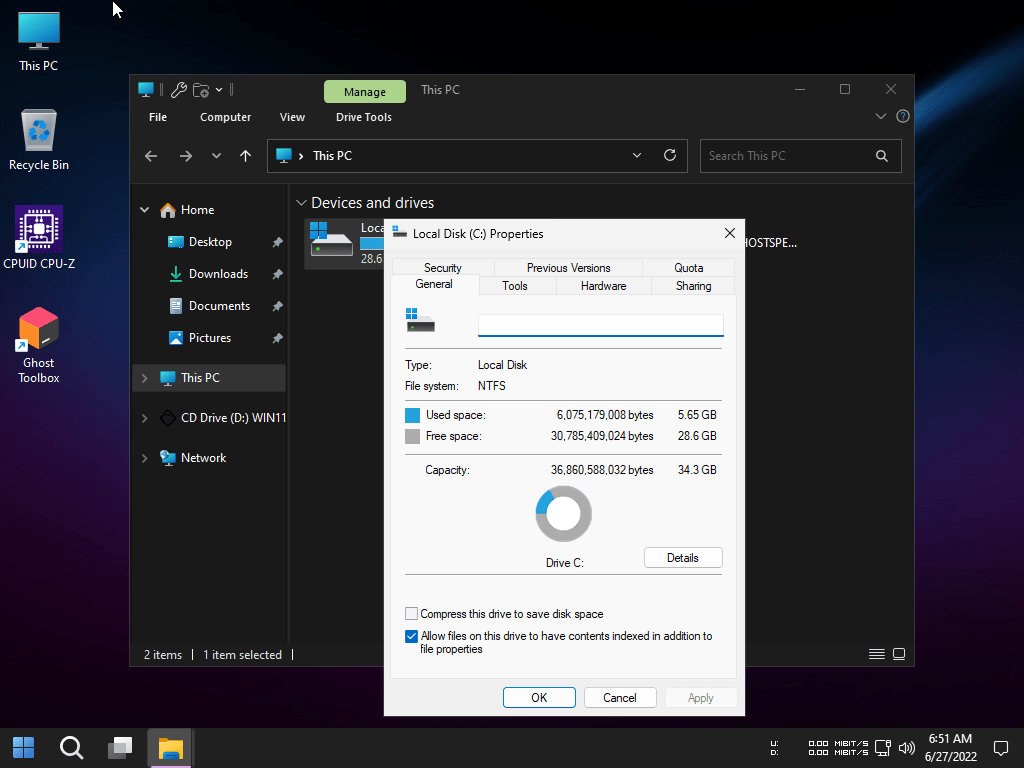Switch to large icons view layout

click(x=899, y=655)
